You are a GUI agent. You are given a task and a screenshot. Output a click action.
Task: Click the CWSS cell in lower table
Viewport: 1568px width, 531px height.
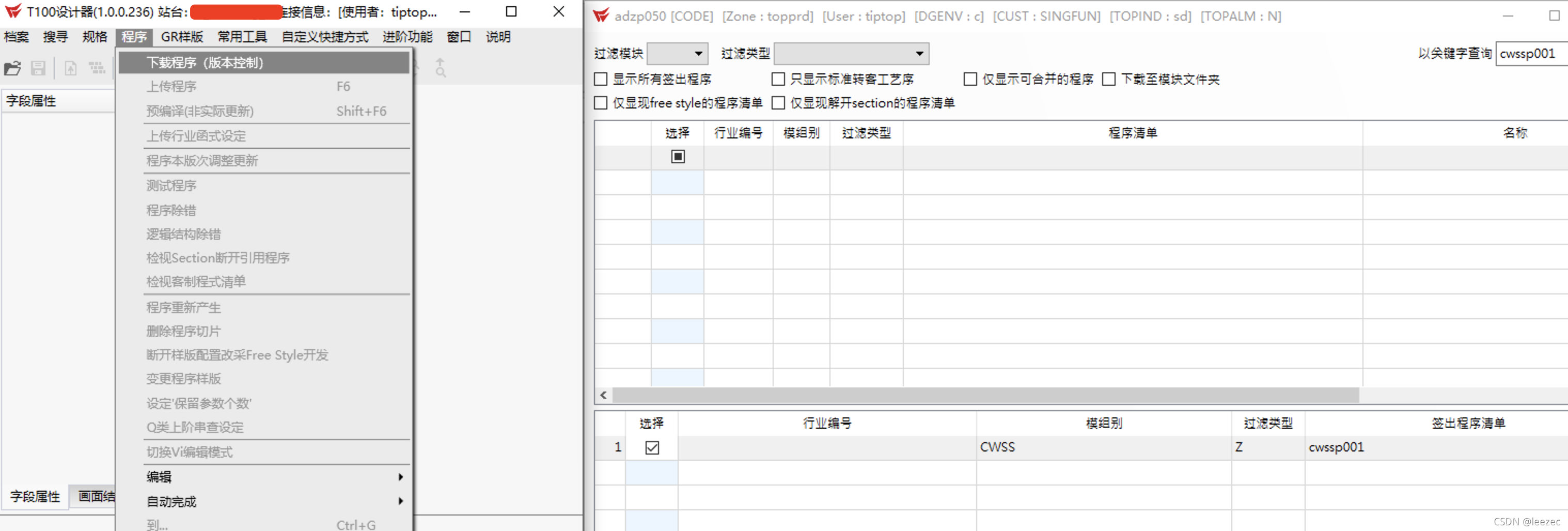point(1104,447)
